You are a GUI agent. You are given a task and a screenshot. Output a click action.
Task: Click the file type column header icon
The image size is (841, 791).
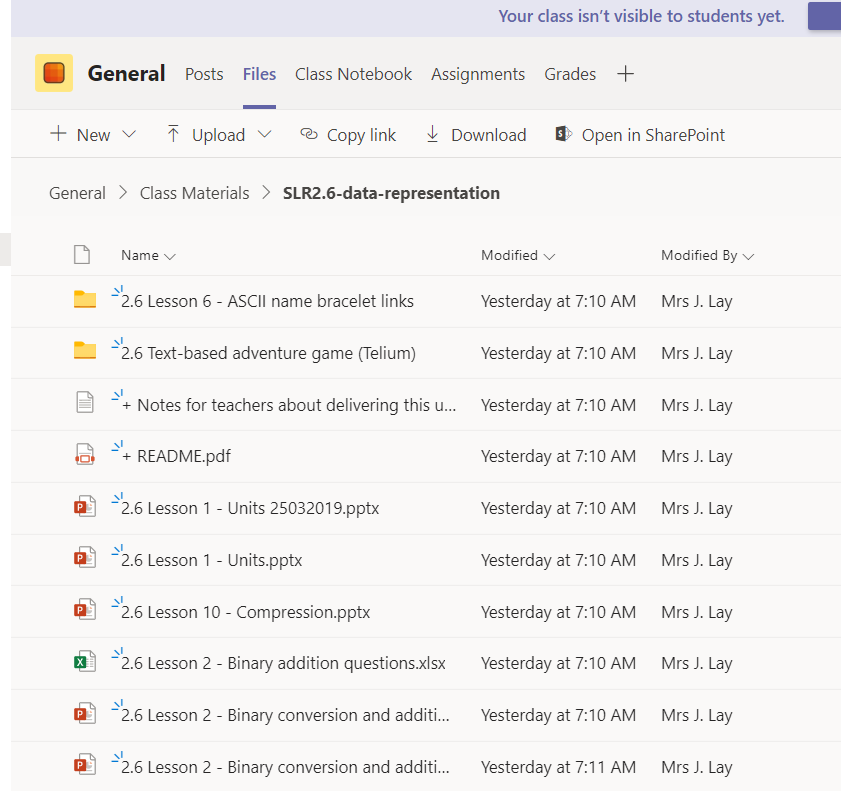[x=82, y=255]
